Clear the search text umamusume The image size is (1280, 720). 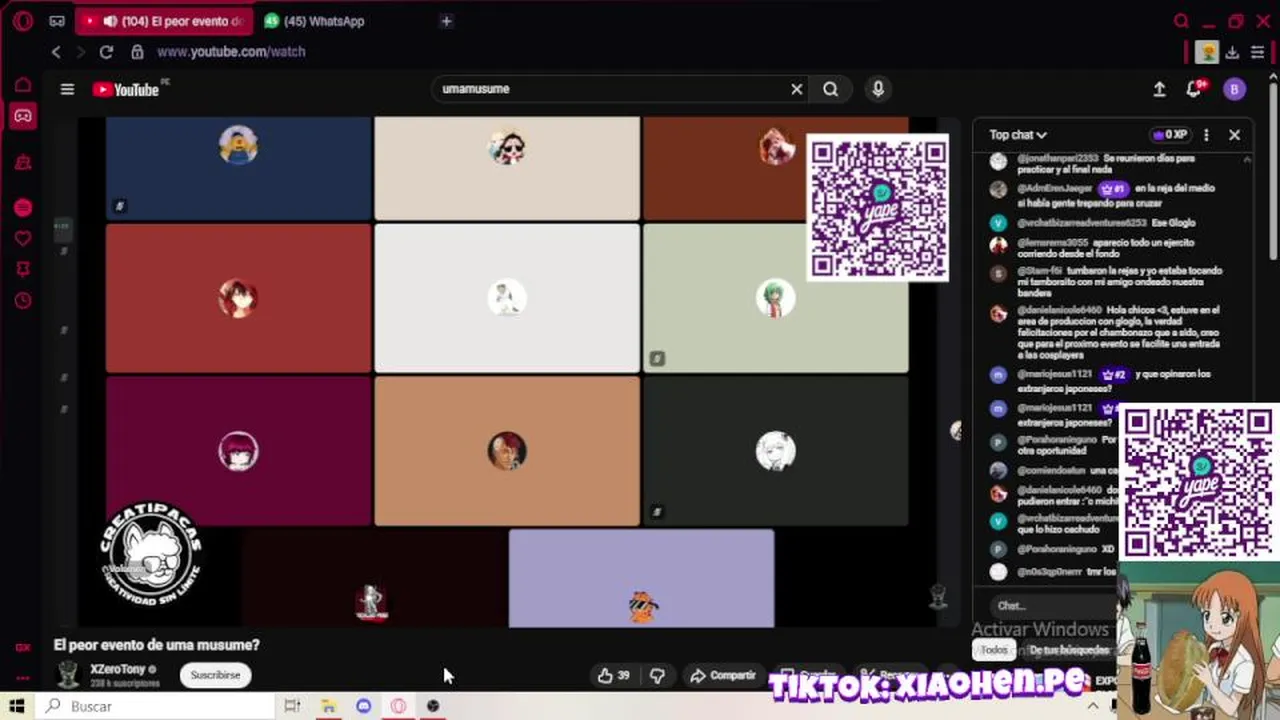(797, 89)
